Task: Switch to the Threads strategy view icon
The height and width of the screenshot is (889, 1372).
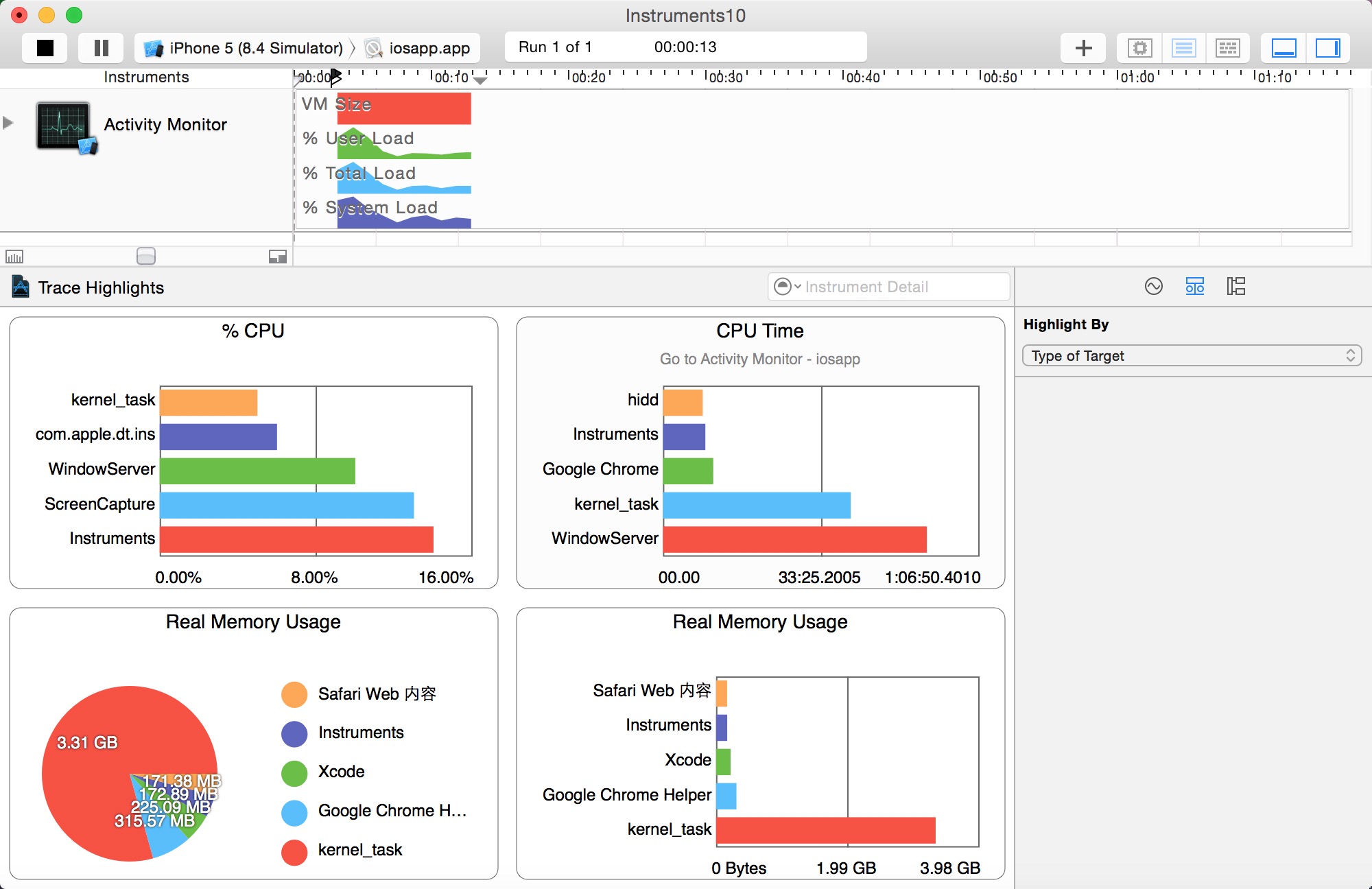Action: pyautogui.click(x=1227, y=48)
